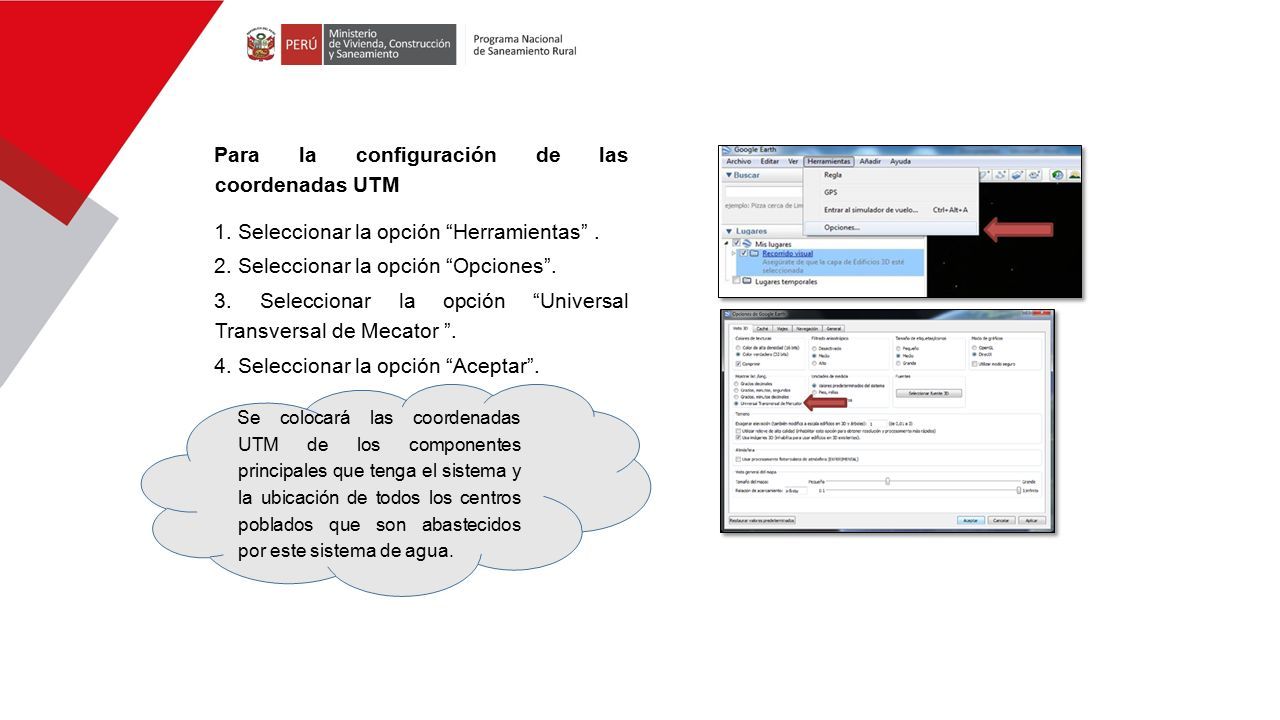1280x720 pixels.
Task: Expand the Recorrido visual folder
Action: pyautogui.click(x=734, y=253)
